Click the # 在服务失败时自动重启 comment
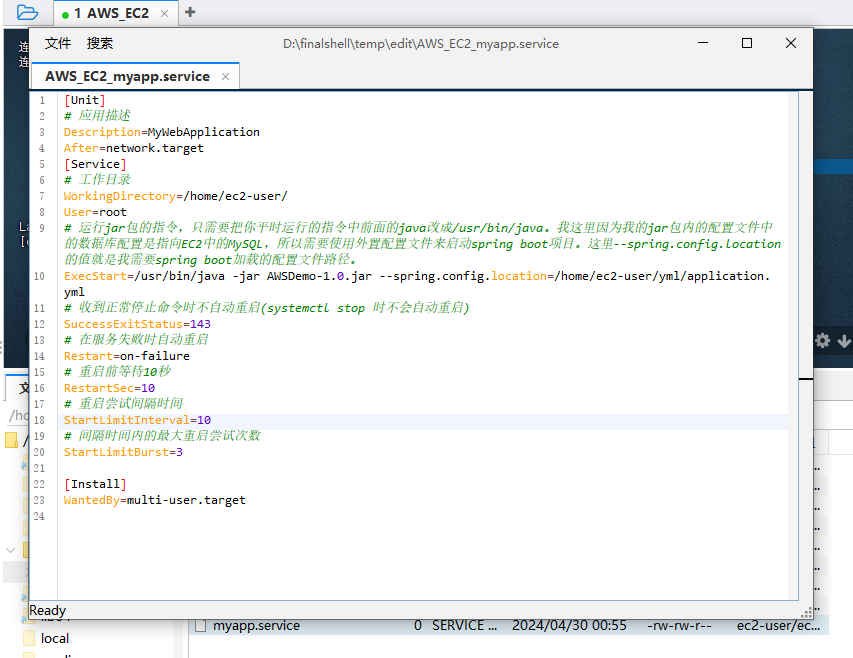 click(x=136, y=340)
